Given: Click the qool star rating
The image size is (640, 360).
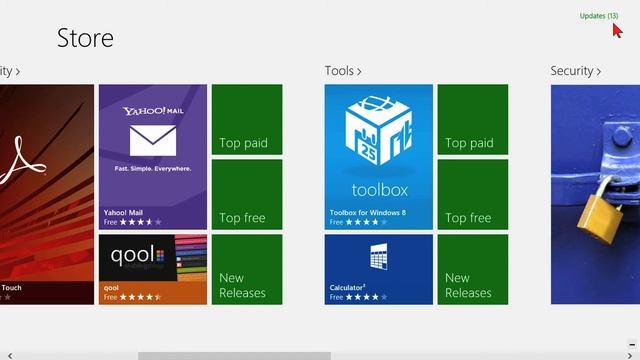Looking at the screenshot, I should point(140,297).
